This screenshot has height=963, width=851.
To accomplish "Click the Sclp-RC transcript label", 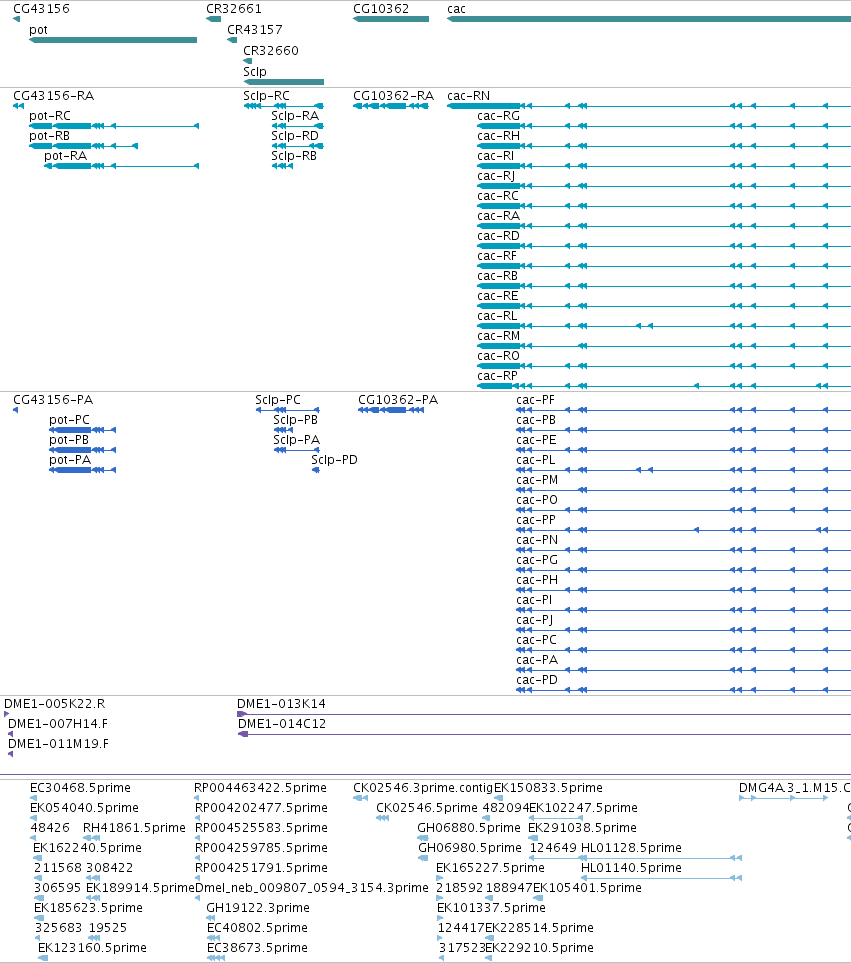I will pyautogui.click(x=266, y=96).
